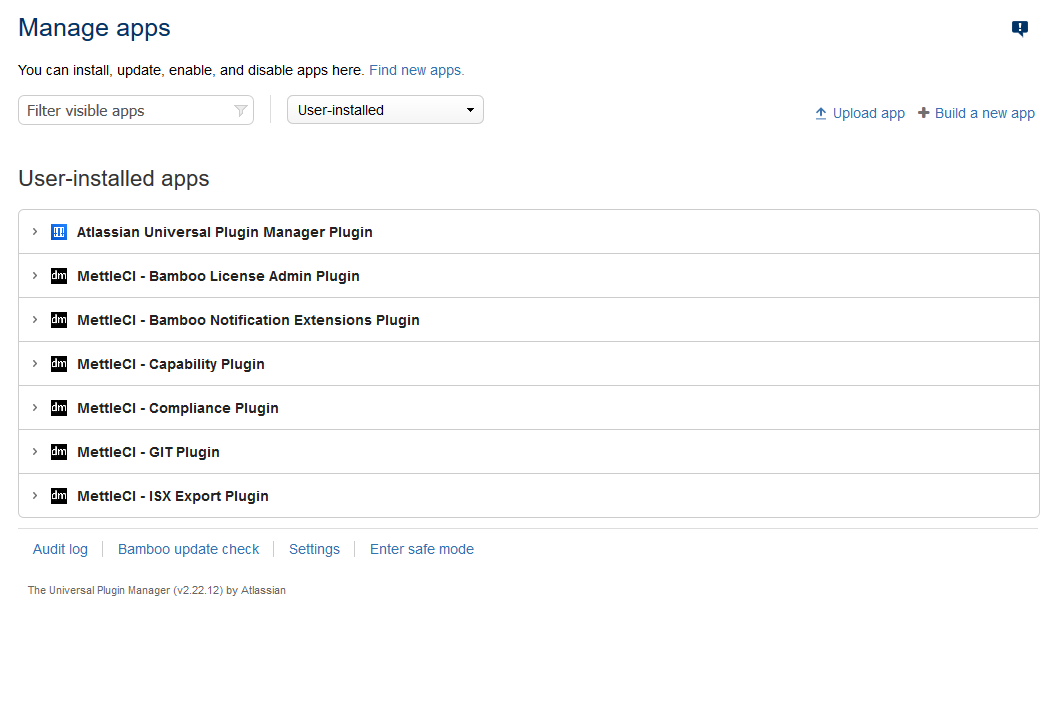Click the MettleCI ISX Export Plugin icon
This screenshot has width=1056, height=705.
[x=59, y=496]
